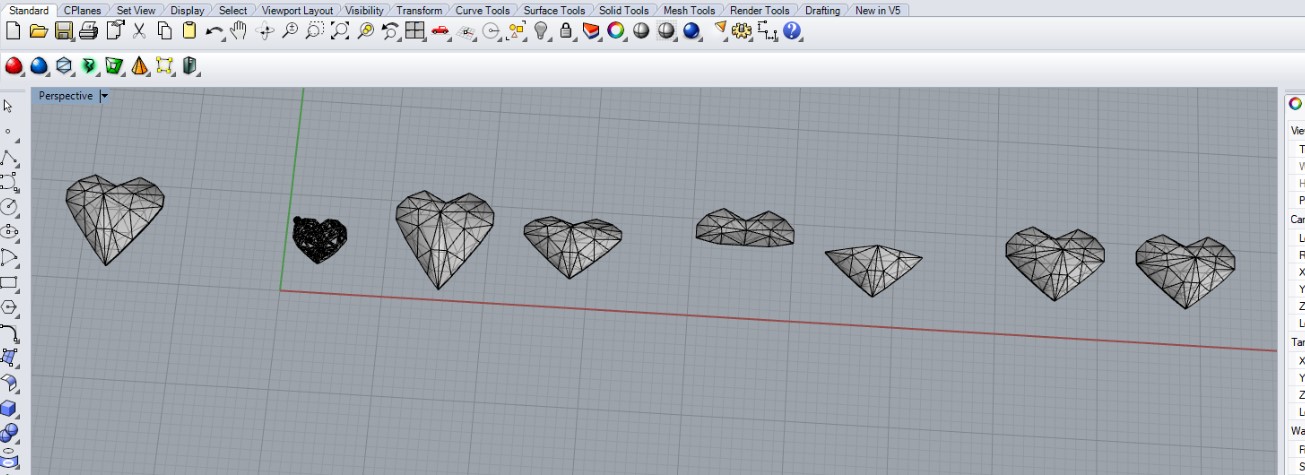Viewport: 1305px width, 475px height.
Task: Click the padlock Lock Objects icon
Action: pos(566,31)
